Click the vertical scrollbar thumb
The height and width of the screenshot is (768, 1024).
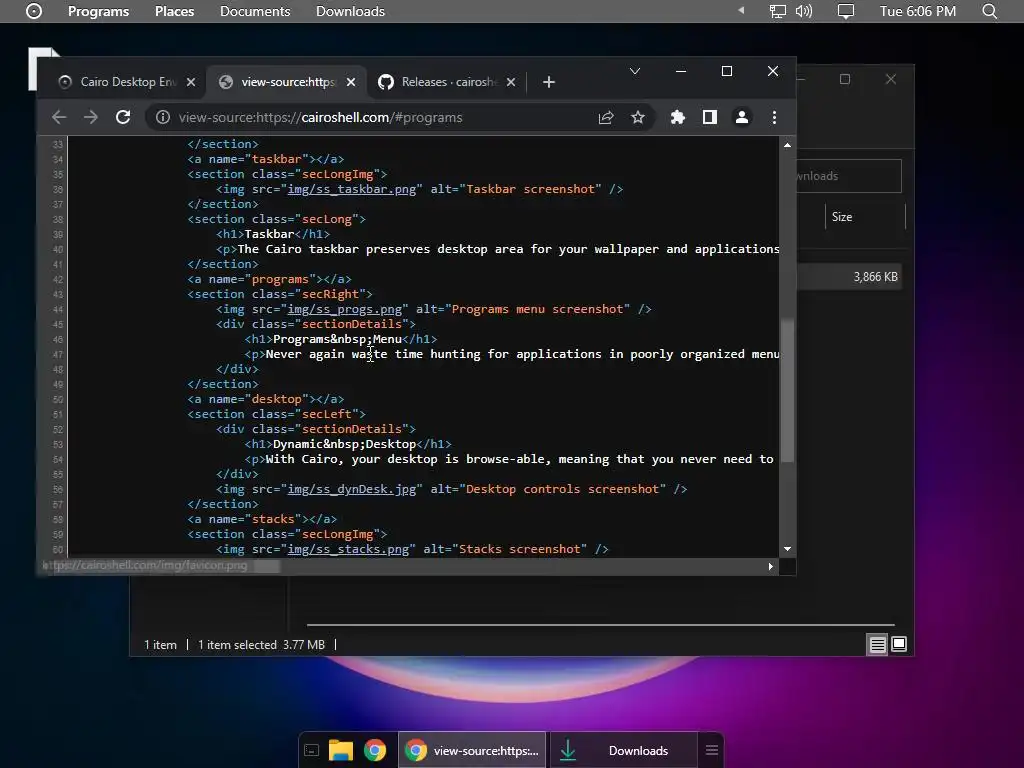pos(788,390)
